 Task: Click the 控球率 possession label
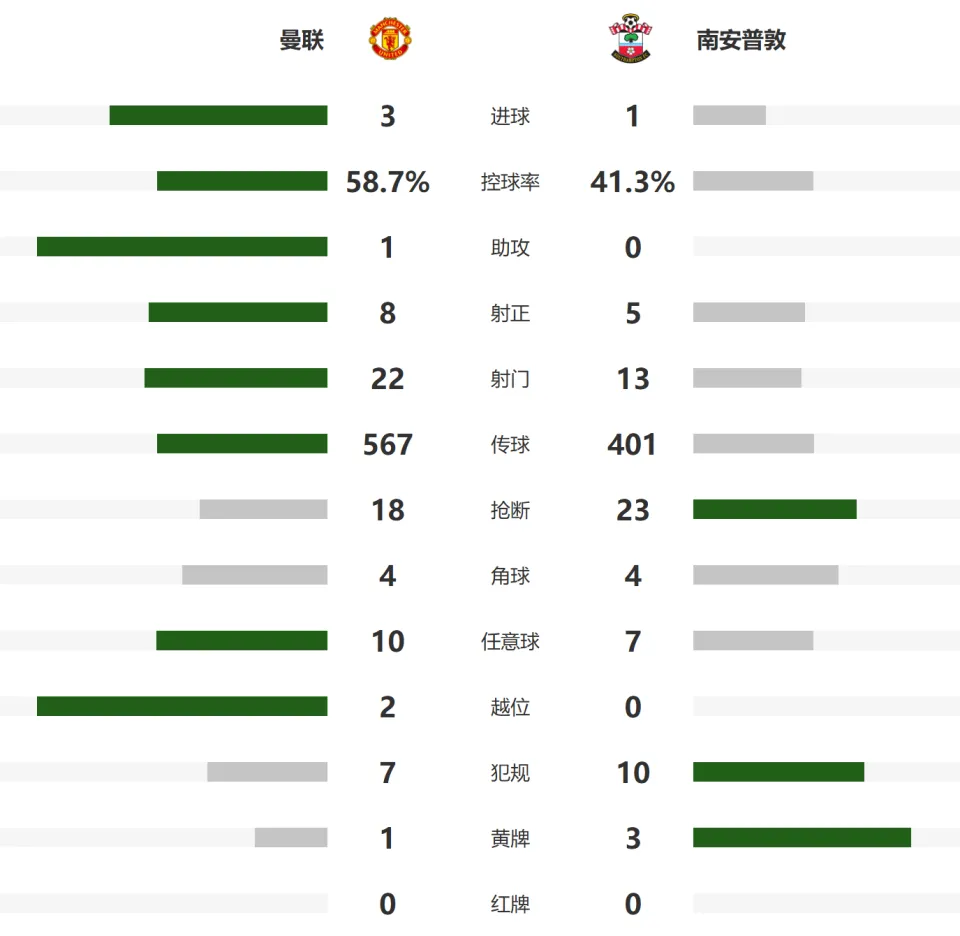point(510,182)
